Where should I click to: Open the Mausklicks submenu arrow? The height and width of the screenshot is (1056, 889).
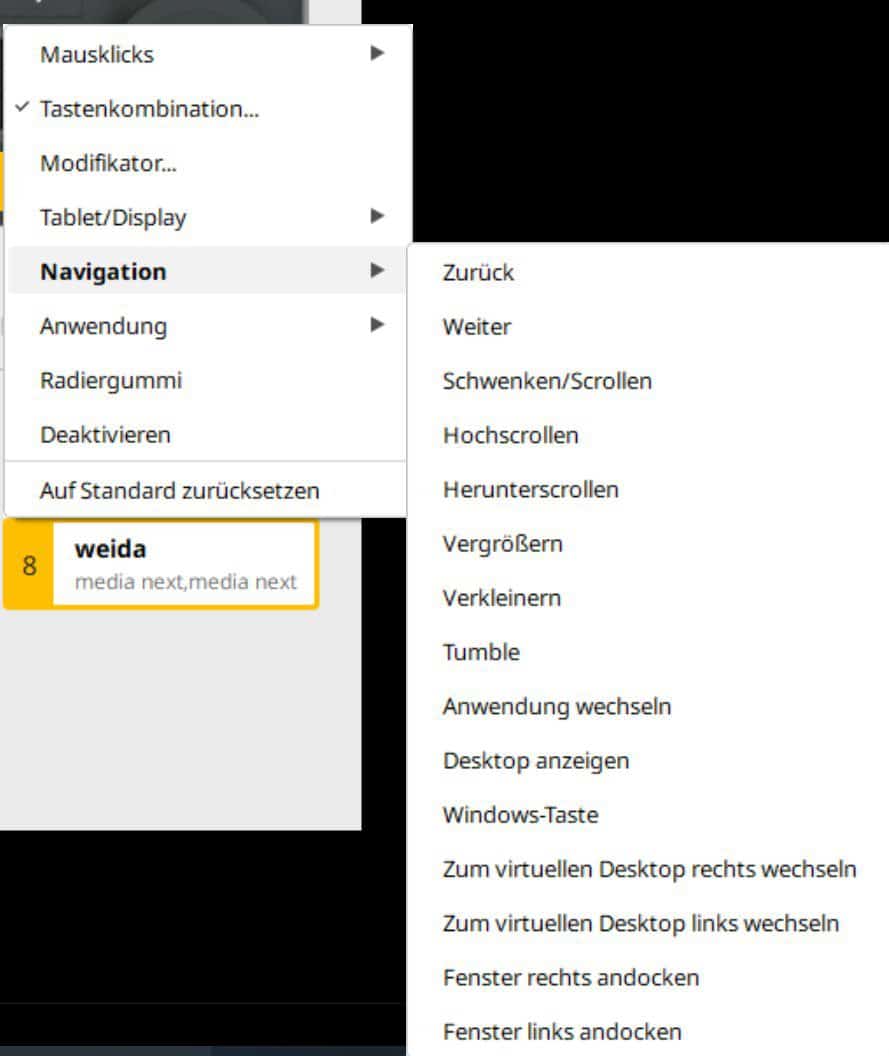coord(377,54)
